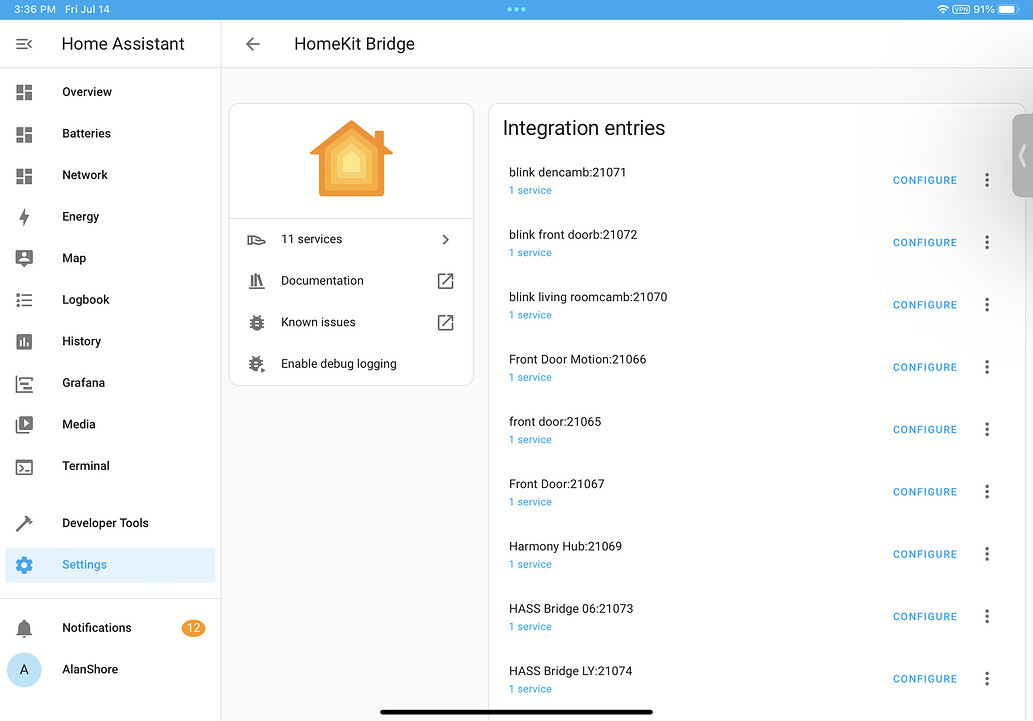Open Grafana from the sidebar
The width and height of the screenshot is (1033, 721).
tap(83, 383)
